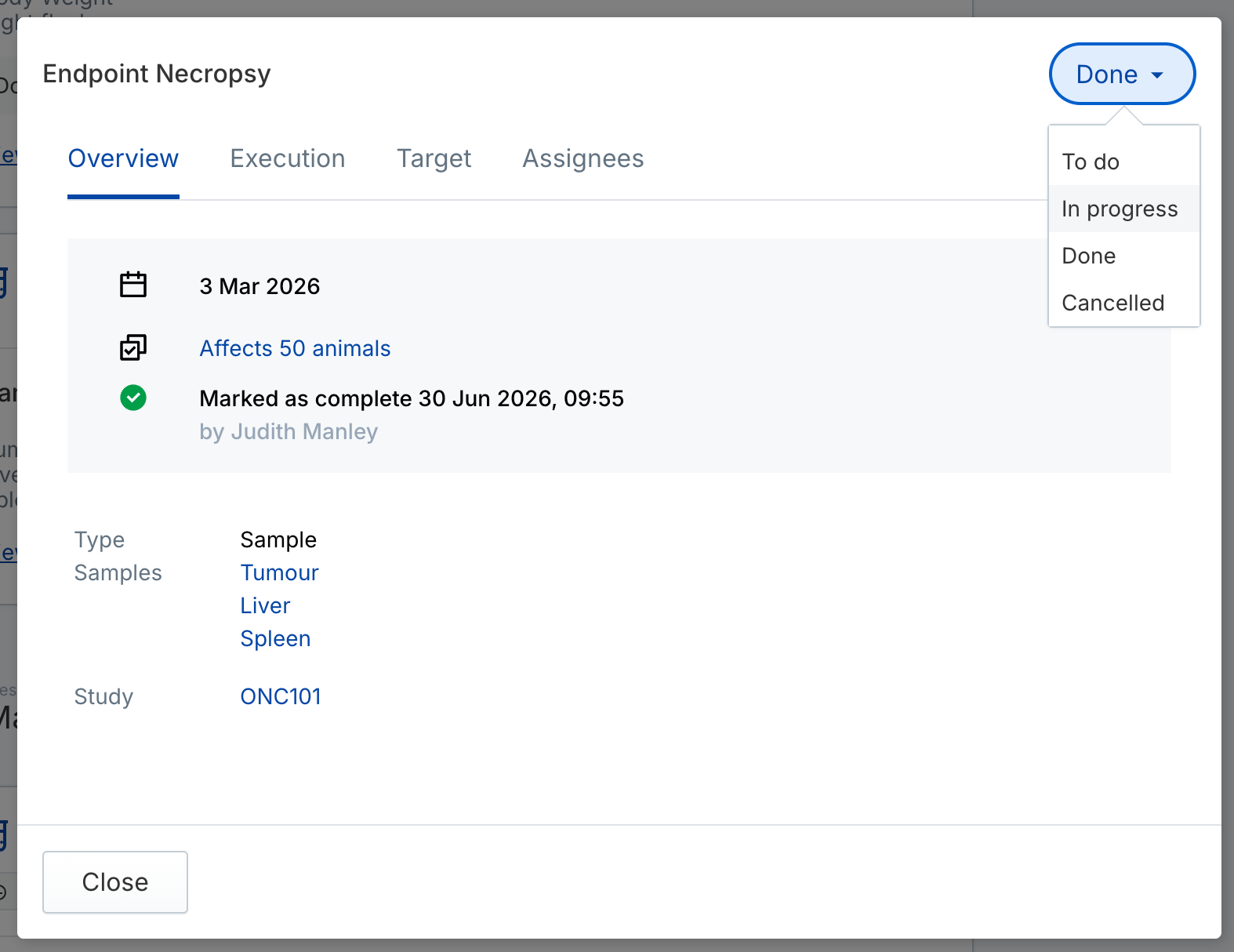Image resolution: width=1234 pixels, height=952 pixels.
Task: Click the 3 Mar 2026 date text
Action: click(260, 286)
